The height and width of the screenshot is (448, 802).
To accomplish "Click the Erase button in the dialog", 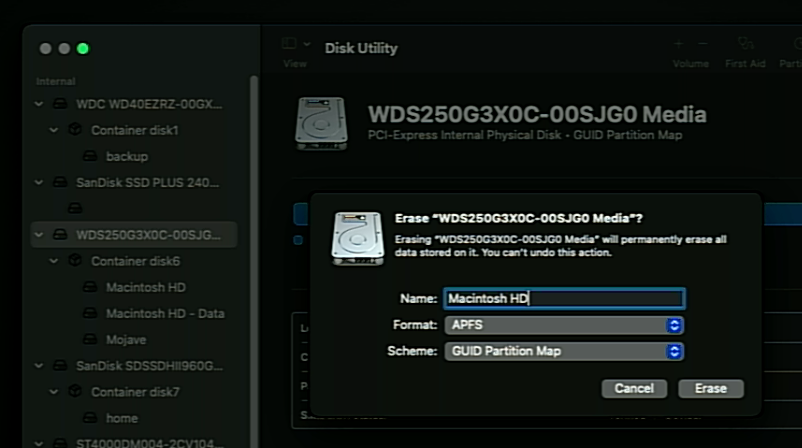I will coord(710,389).
